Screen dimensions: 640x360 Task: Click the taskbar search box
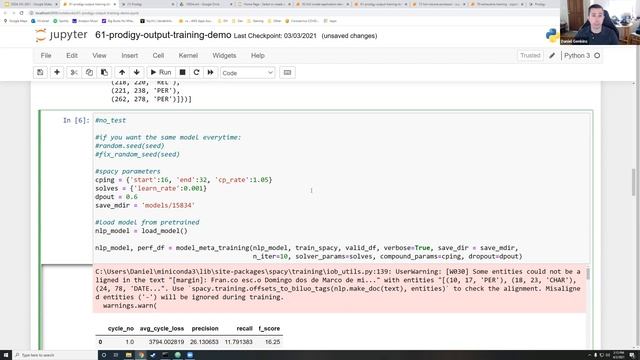55,355
